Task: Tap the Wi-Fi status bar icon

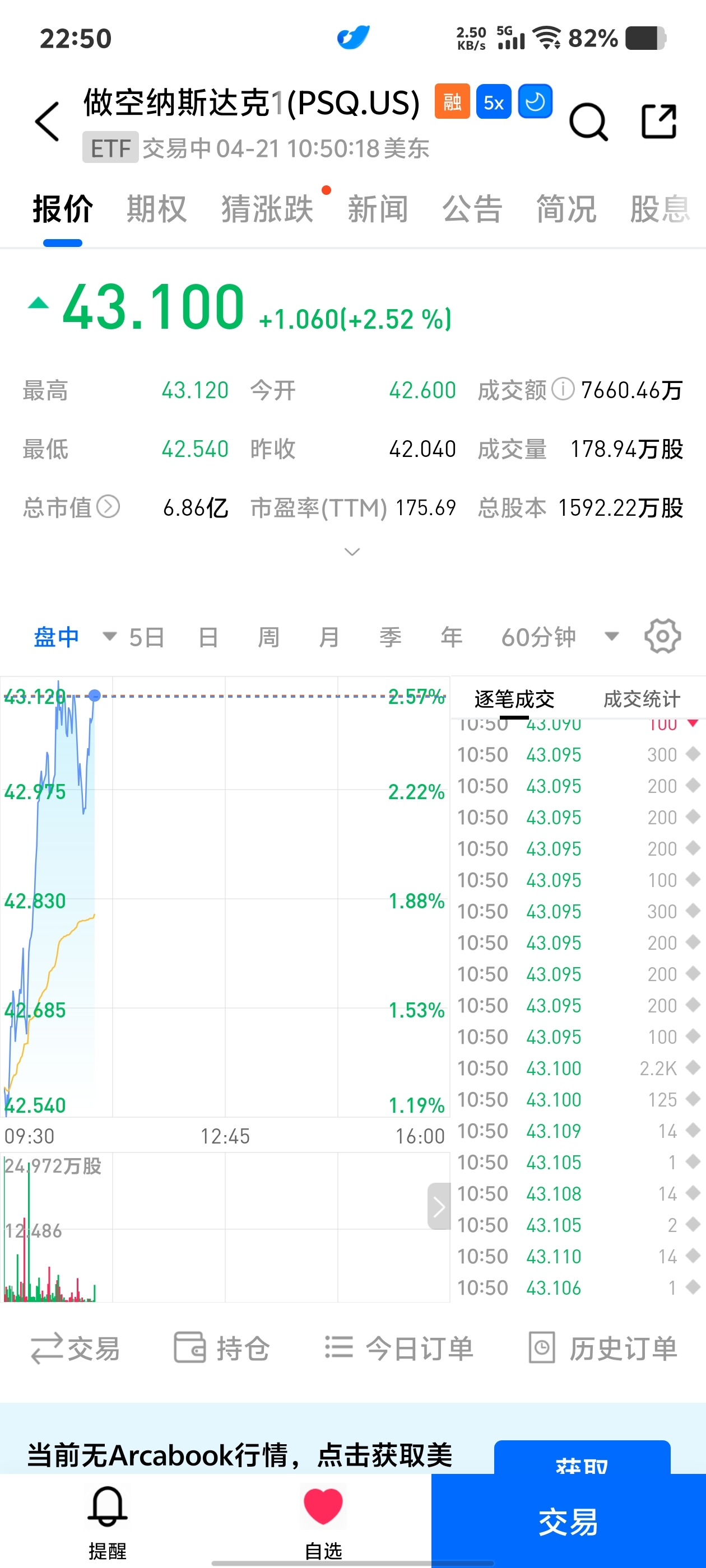Action: click(547, 38)
